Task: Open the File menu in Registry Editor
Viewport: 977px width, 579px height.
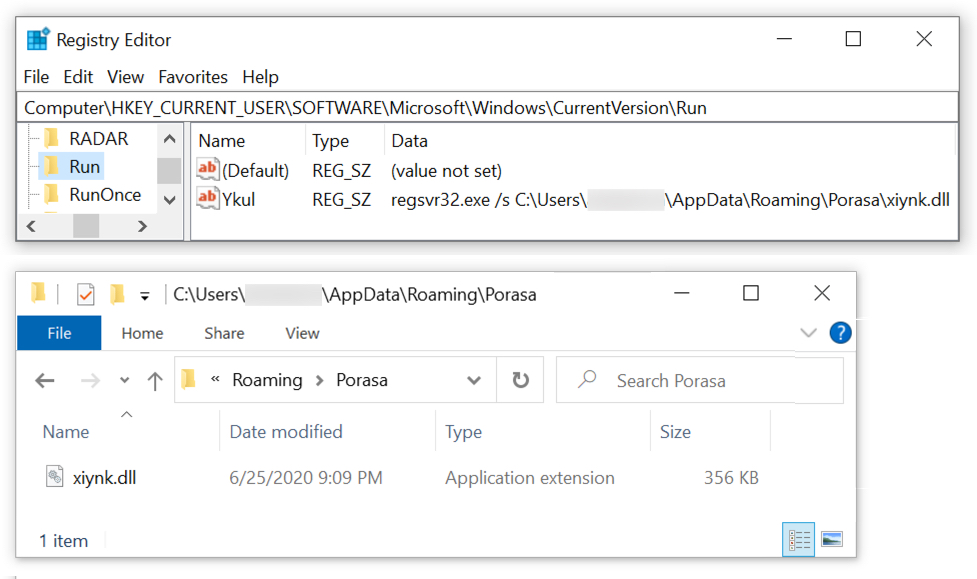Action: point(36,77)
